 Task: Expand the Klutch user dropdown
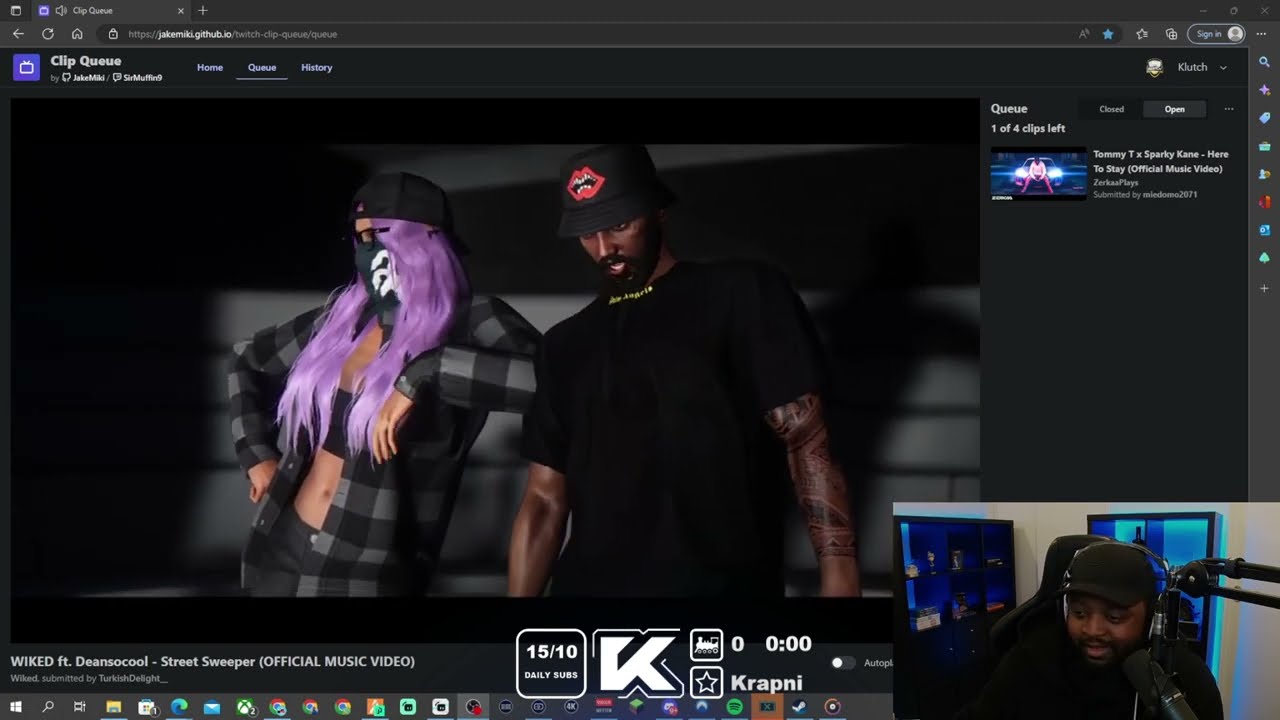coord(1223,67)
